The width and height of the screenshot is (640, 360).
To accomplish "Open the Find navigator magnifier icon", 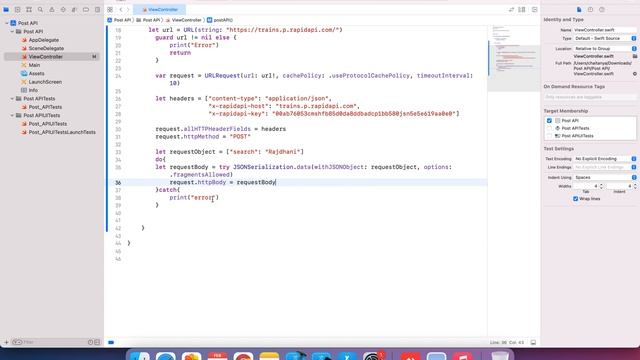I will (x=40, y=9).
